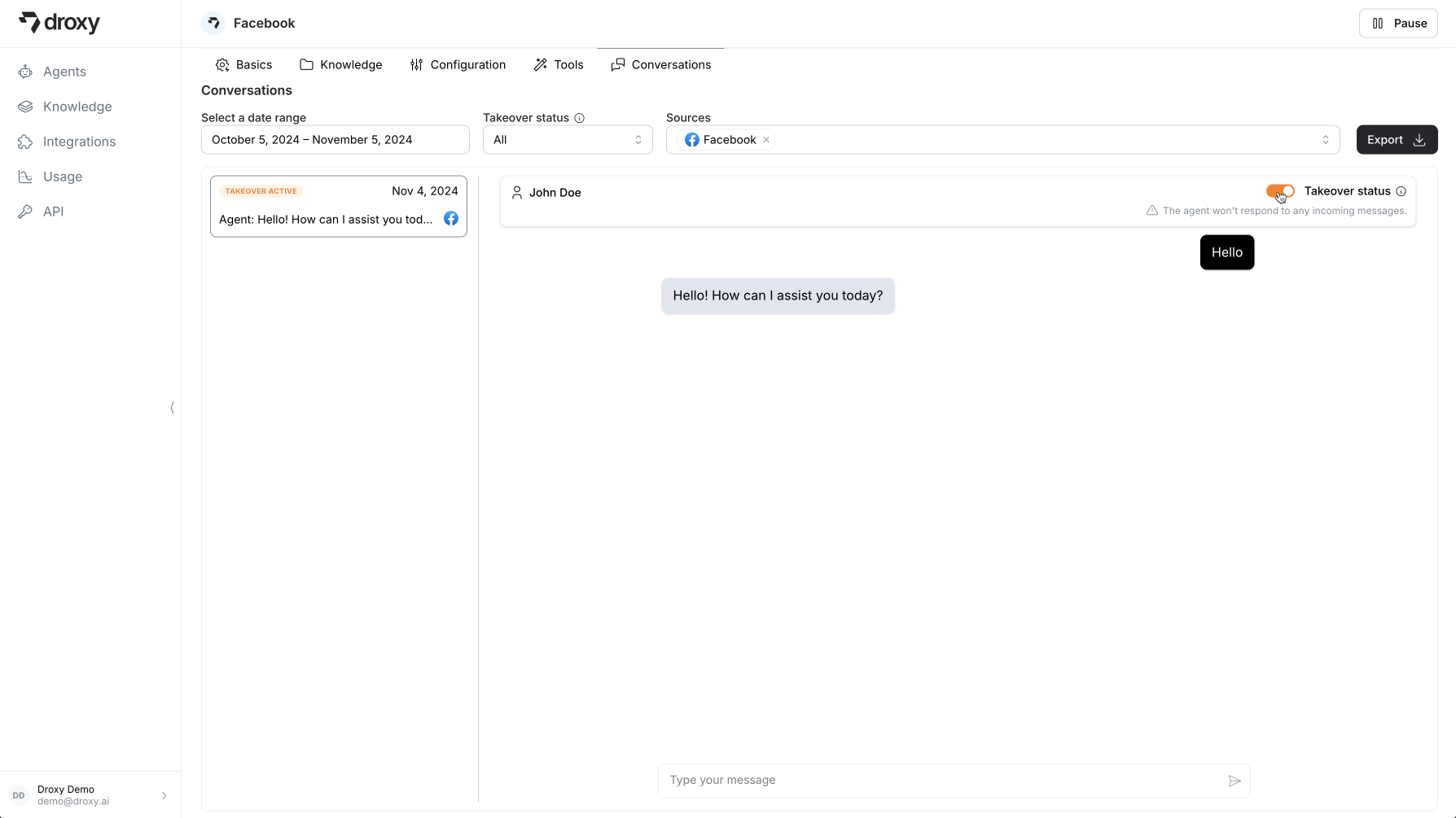Click the Facebook icon on the conversation card
Screen dimensions: 1456x818
click(451, 218)
